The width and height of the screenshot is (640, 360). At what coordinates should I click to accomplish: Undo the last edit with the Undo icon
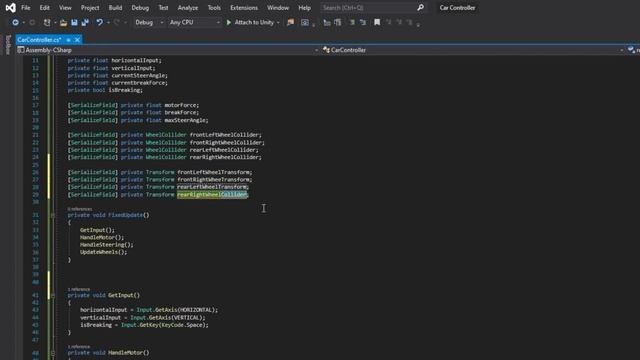(x=99, y=22)
